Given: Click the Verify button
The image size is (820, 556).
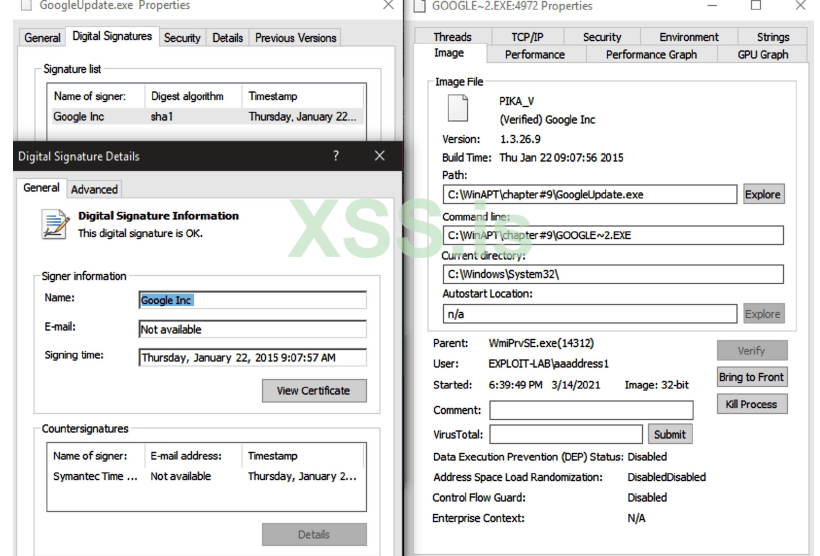Looking at the screenshot, I should (x=751, y=351).
